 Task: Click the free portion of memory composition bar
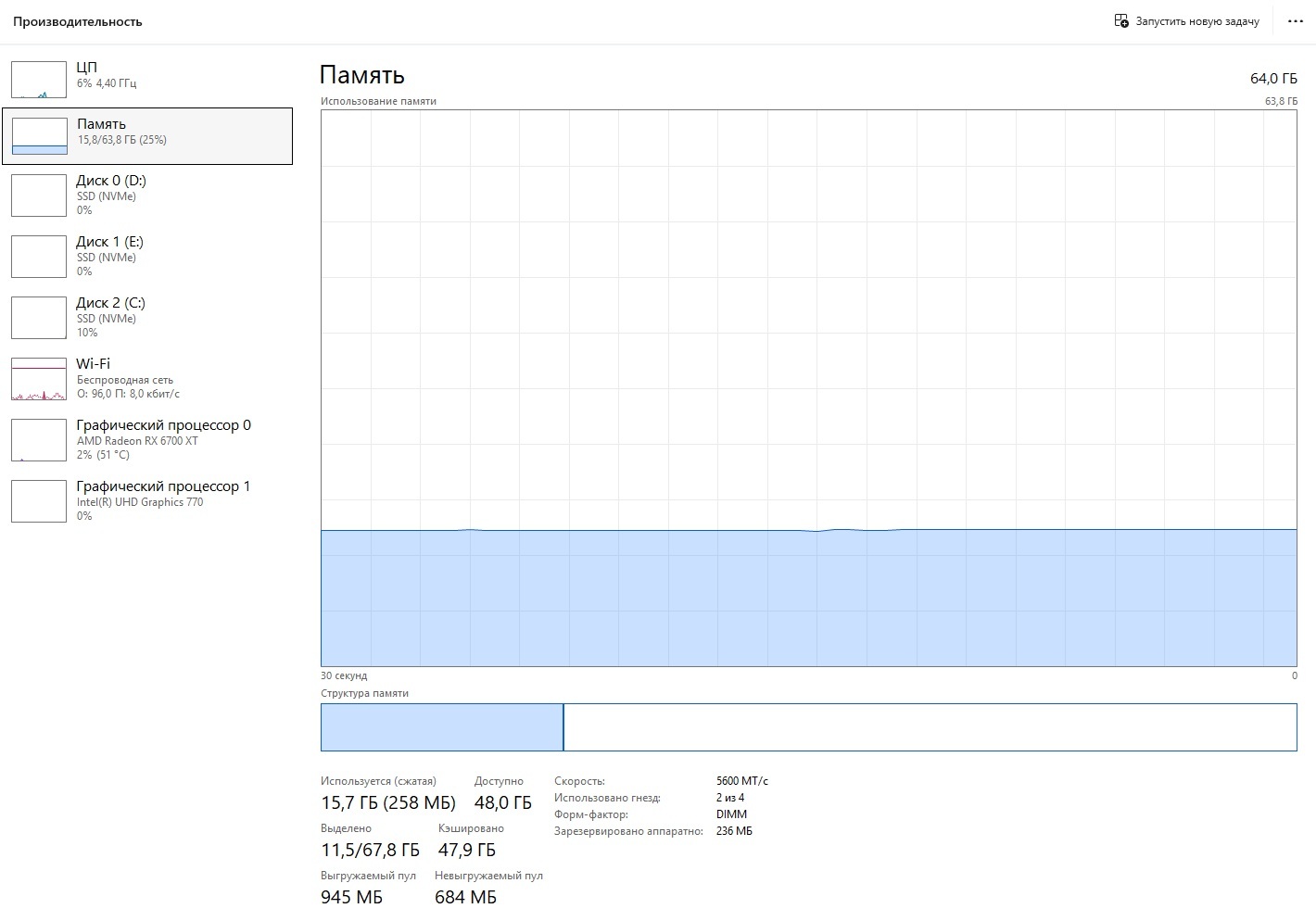tap(930, 727)
